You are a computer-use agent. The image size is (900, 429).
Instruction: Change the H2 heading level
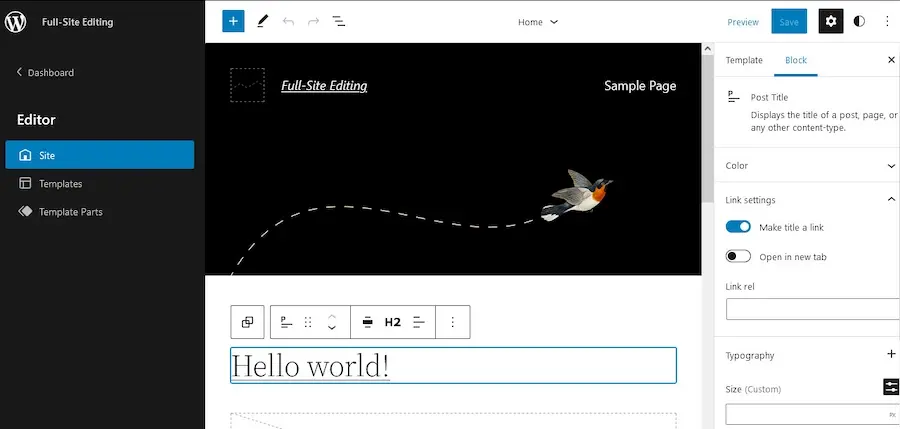point(393,322)
